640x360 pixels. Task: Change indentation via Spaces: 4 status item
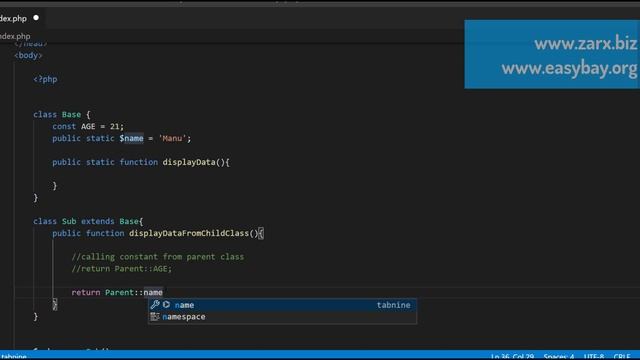point(559,356)
